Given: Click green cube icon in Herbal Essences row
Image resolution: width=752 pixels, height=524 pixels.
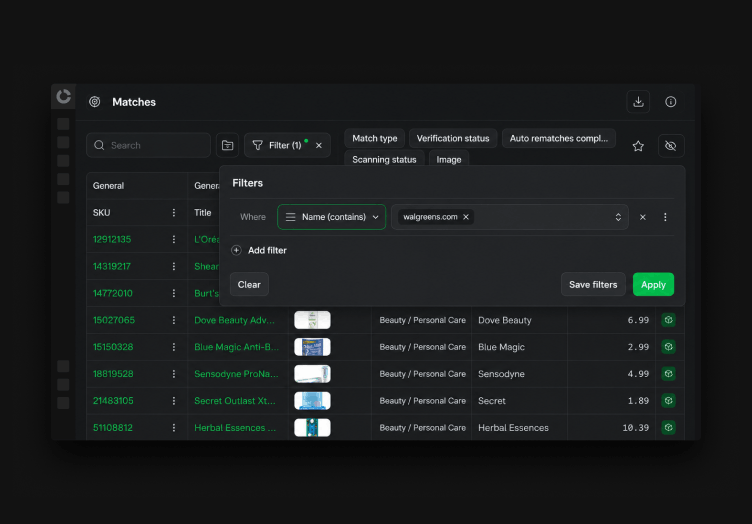Looking at the screenshot, I should 669,427.
